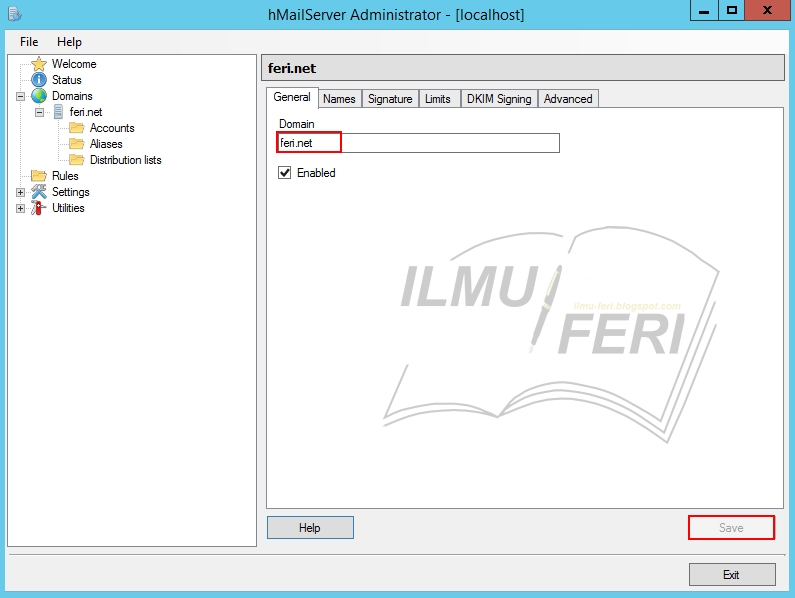Click the Settings tools icon
Image resolution: width=795 pixels, height=598 pixels.
[39, 192]
